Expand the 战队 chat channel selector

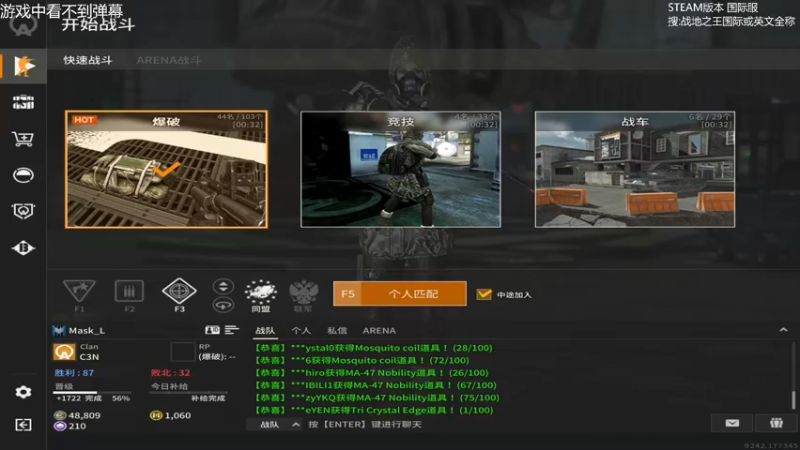point(274,424)
